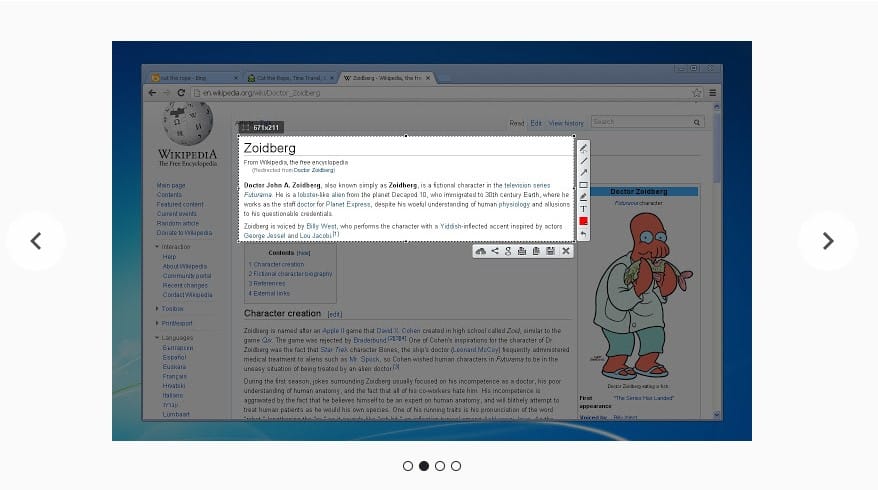
Task: Bookmark the page with the star icon
Action: point(697,93)
